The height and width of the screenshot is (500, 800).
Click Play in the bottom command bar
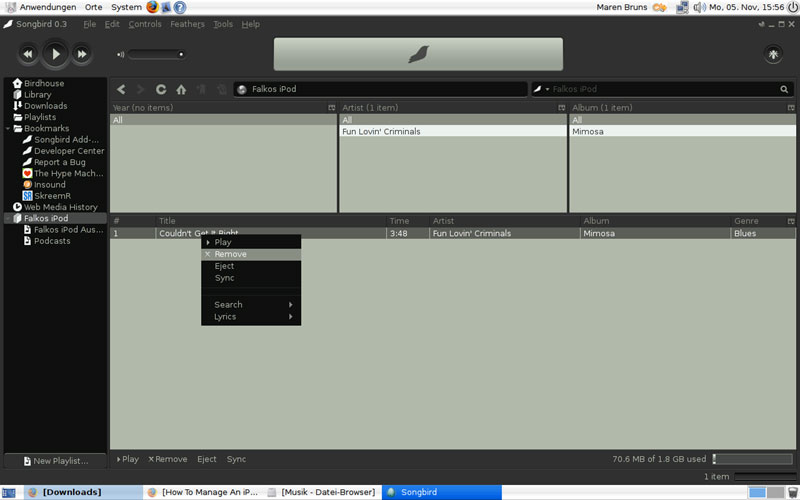click(x=128, y=459)
